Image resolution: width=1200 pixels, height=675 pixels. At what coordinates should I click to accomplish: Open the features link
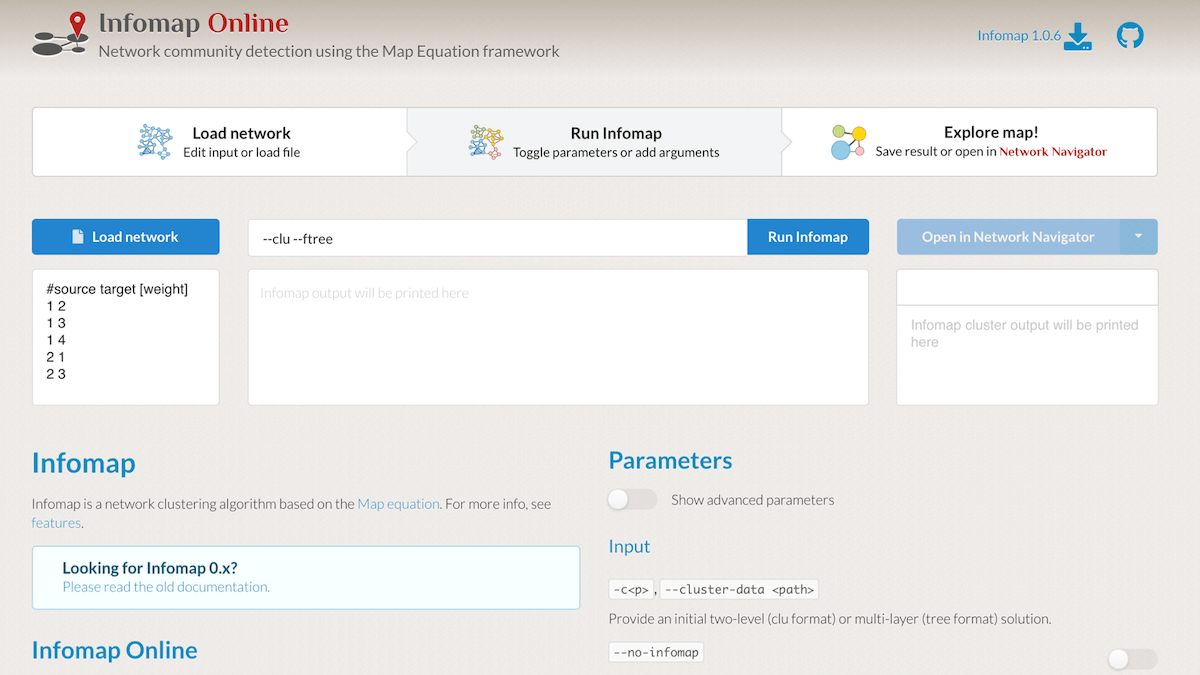[56, 523]
